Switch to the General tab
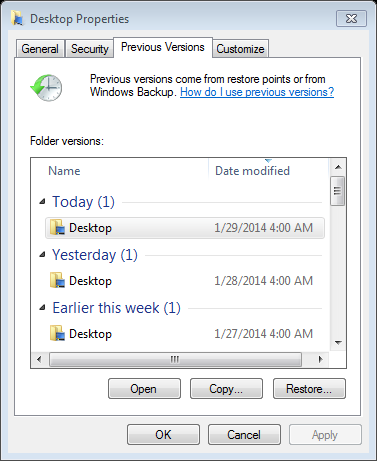The height and width of the screenshot is (461, 377). 40,49
